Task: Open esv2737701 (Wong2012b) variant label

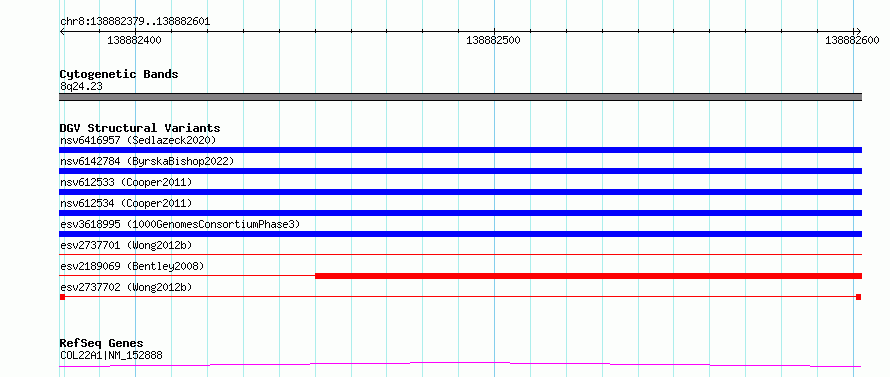Action: [126, 245]
